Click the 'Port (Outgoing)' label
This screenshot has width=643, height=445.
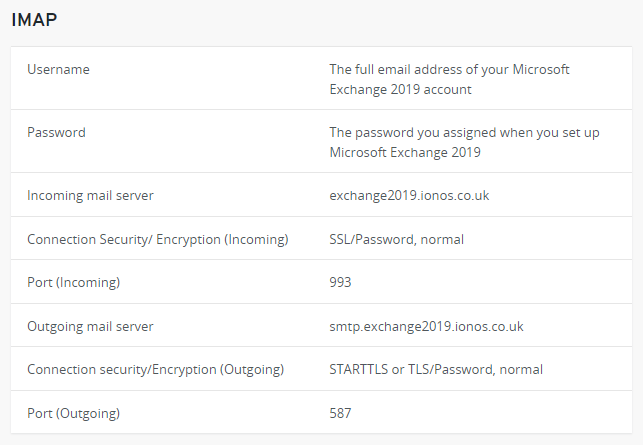[73, 413]
